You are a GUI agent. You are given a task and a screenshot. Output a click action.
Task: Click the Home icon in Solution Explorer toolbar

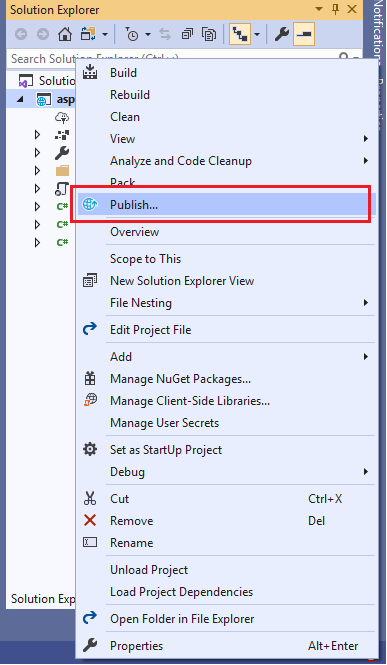(65, 34)
